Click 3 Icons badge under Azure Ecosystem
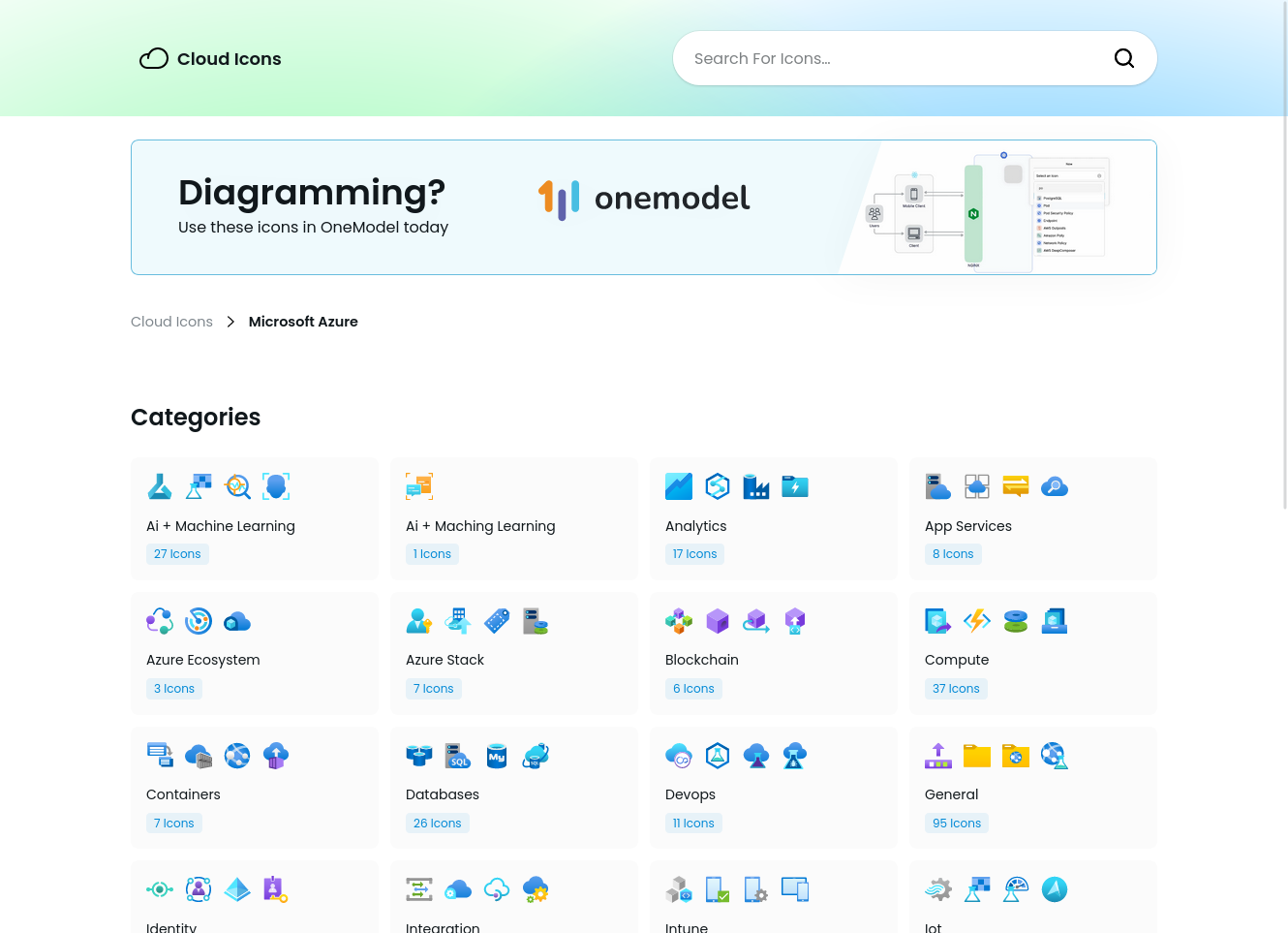Image resolution: width=1288 pixels, height=933 pixels. [x=174, y=689]
